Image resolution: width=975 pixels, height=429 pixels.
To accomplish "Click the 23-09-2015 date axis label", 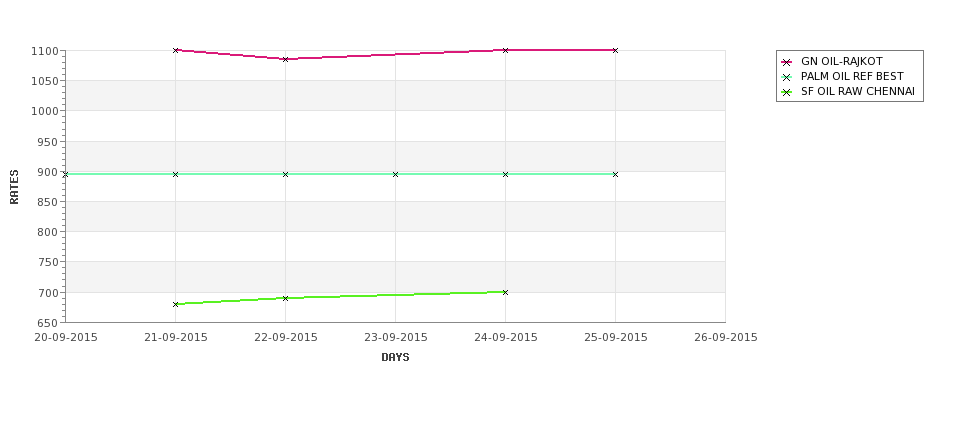I will point(395,338).
